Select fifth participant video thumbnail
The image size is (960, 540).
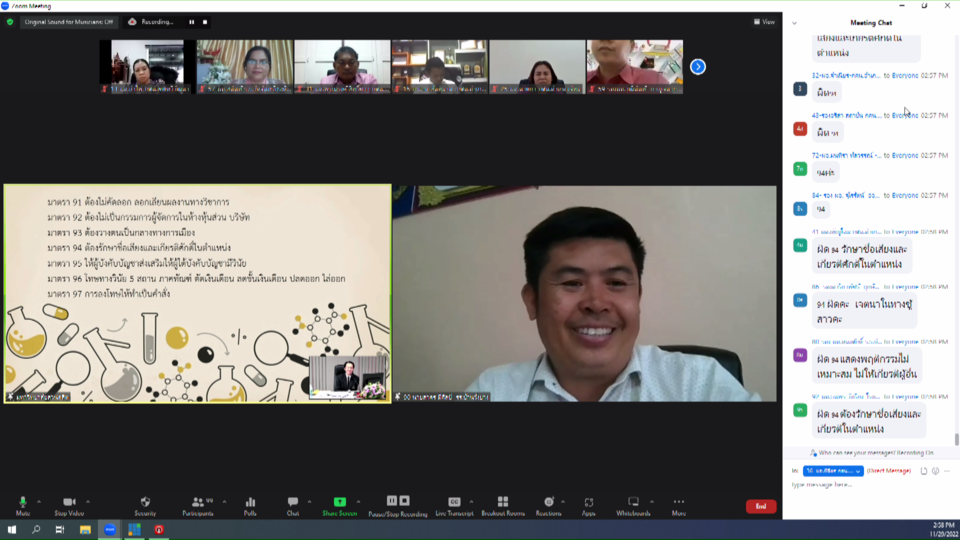(x=537, y=67)
